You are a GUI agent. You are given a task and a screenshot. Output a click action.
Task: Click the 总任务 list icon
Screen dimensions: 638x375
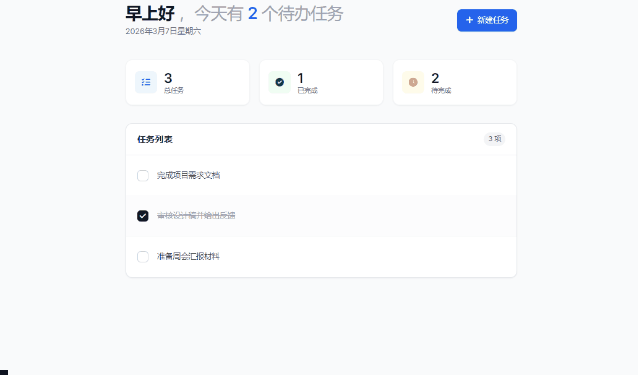[146, 82]
